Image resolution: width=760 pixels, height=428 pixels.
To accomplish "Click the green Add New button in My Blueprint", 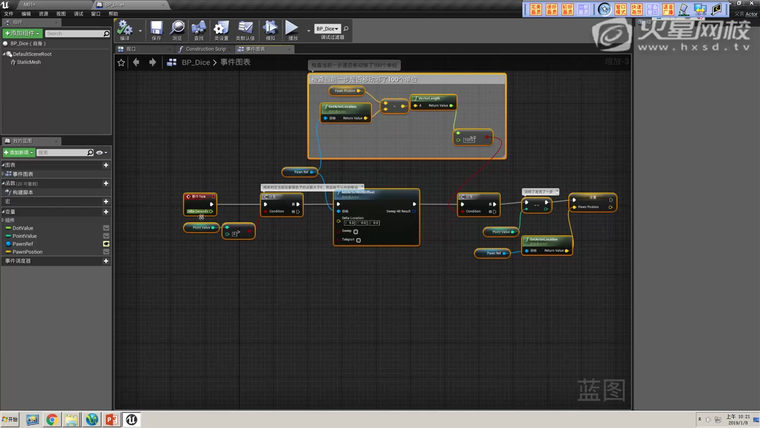I will pos(19,152).
